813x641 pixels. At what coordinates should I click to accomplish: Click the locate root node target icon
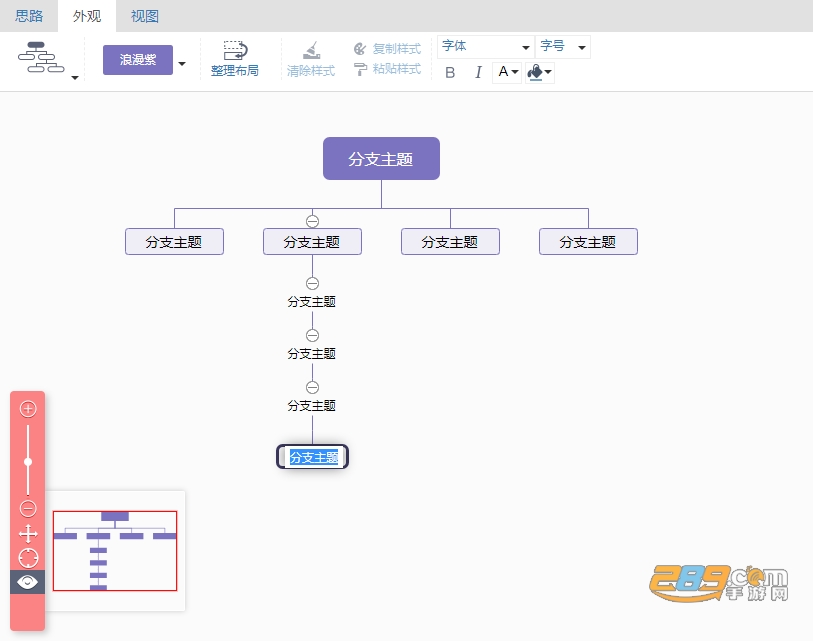28,558
